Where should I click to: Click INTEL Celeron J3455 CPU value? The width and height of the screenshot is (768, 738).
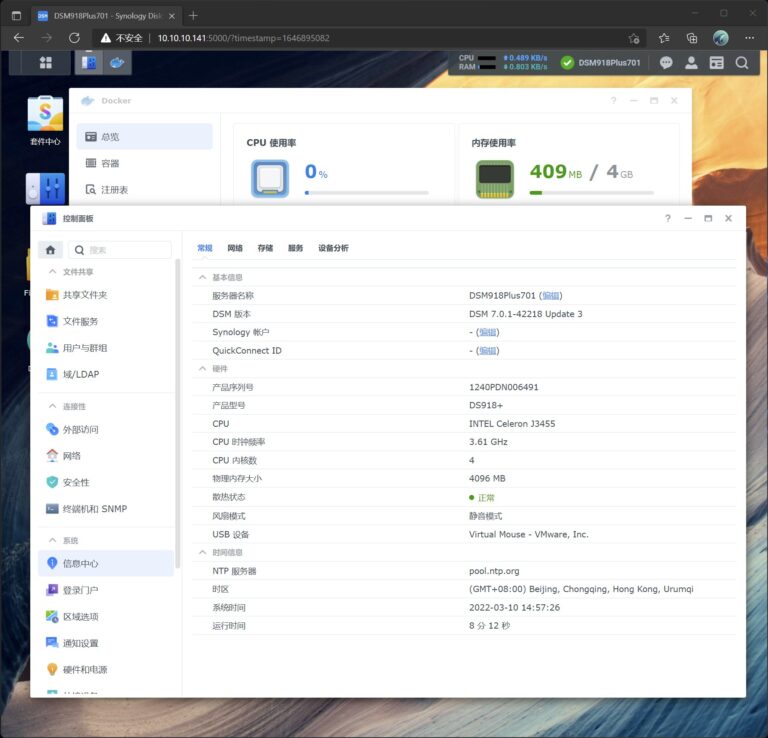[512, 424]
